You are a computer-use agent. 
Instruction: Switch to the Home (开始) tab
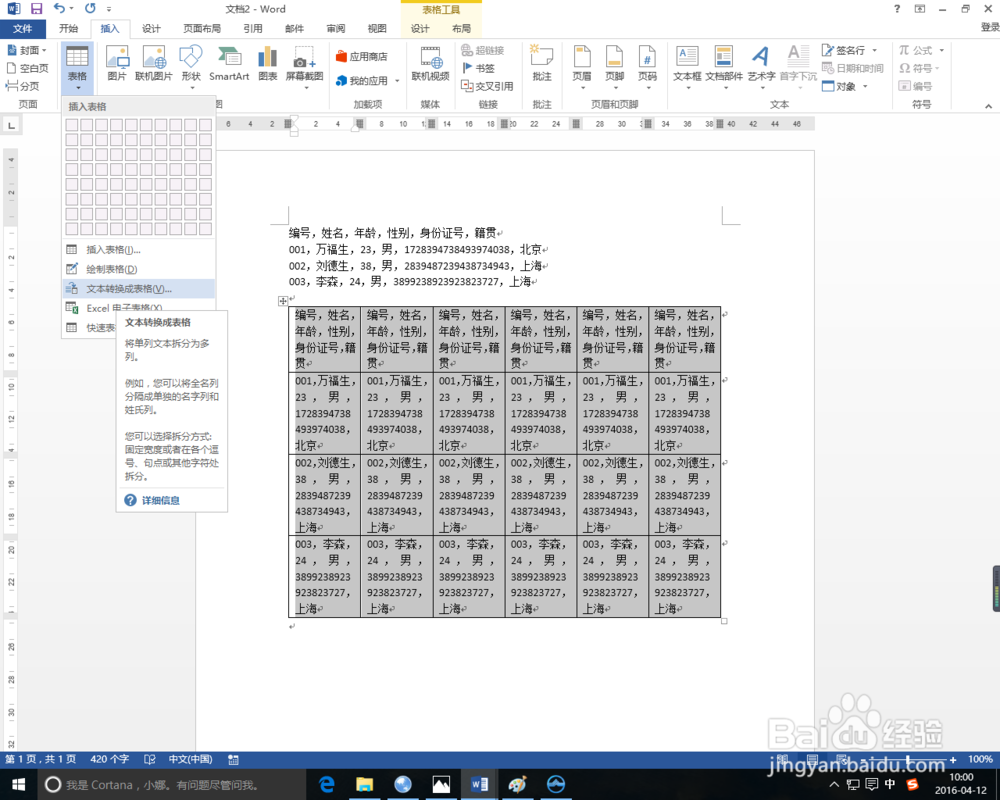pyautogui.click(x=68, y=29)
